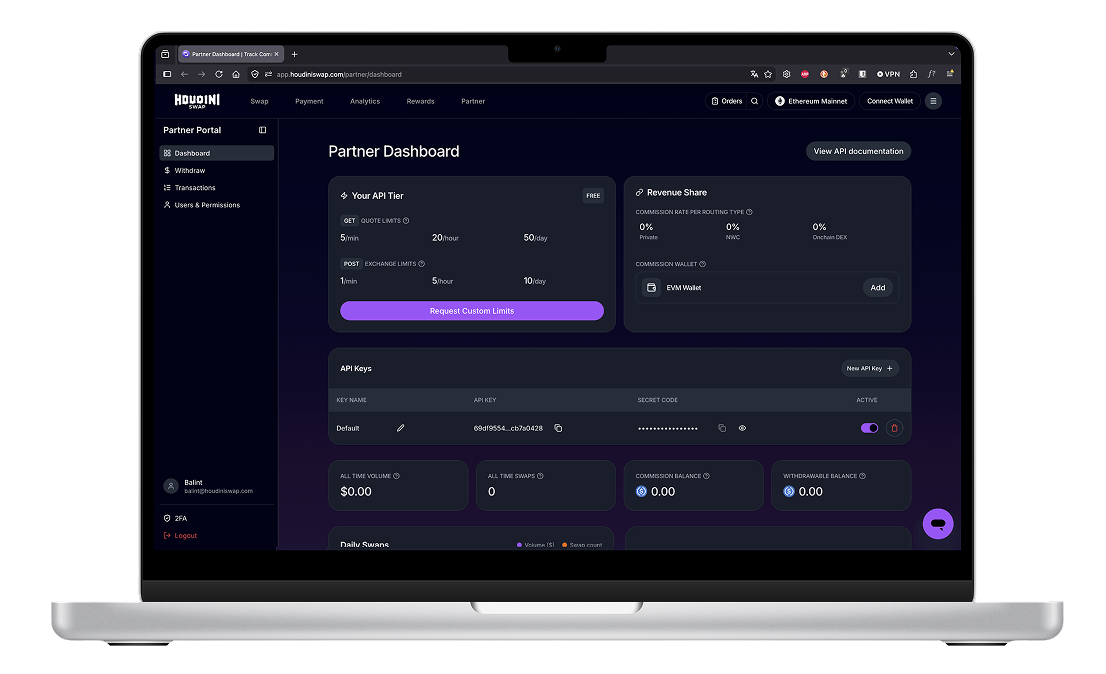
Task: Copy the API key value
Action: pos(558,428)
